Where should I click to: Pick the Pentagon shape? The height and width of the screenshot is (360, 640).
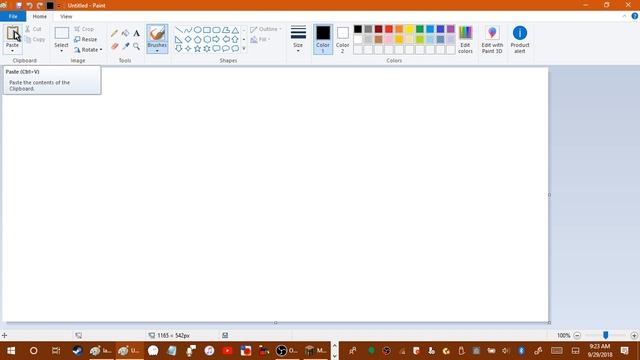[x=198, y=40]
